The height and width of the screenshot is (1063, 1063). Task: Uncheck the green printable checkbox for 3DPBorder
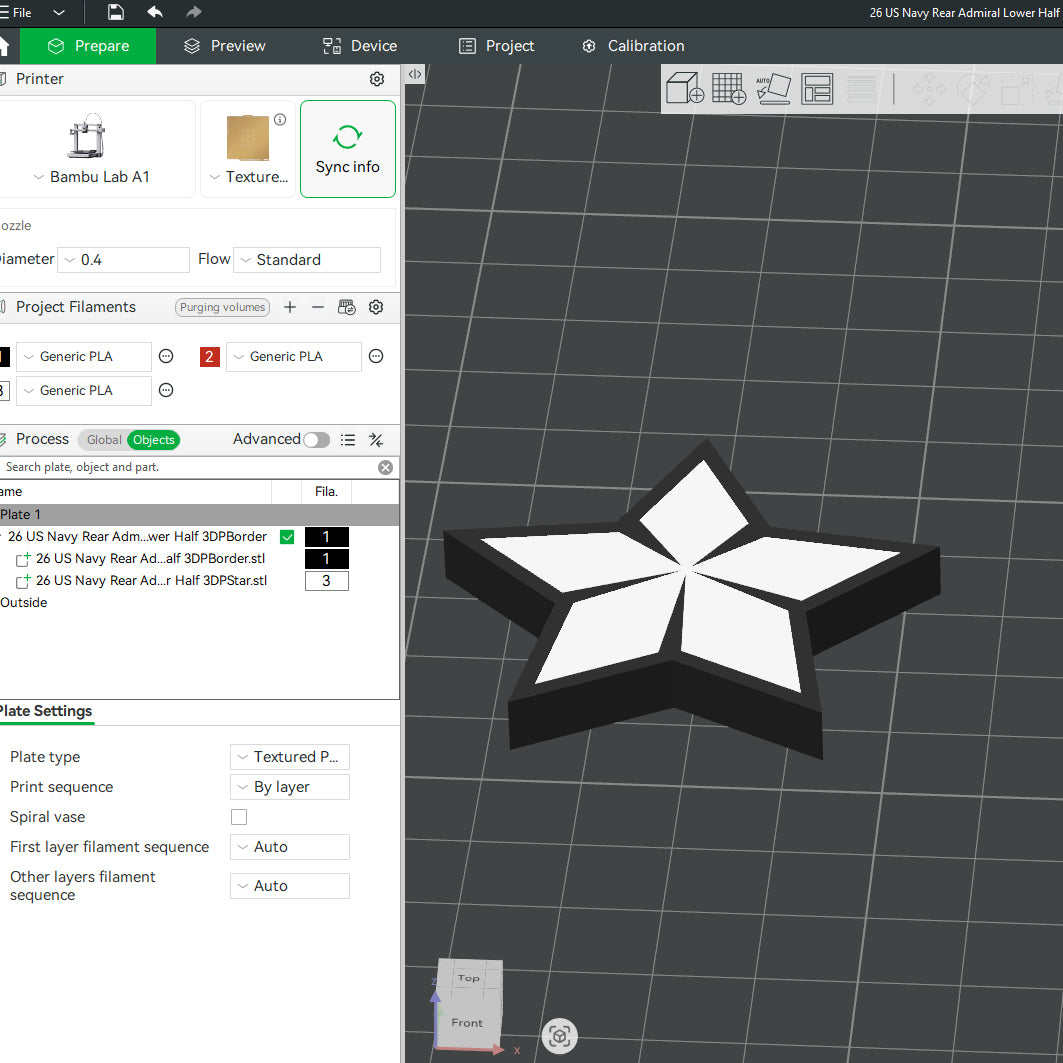[x=287, y=537]
